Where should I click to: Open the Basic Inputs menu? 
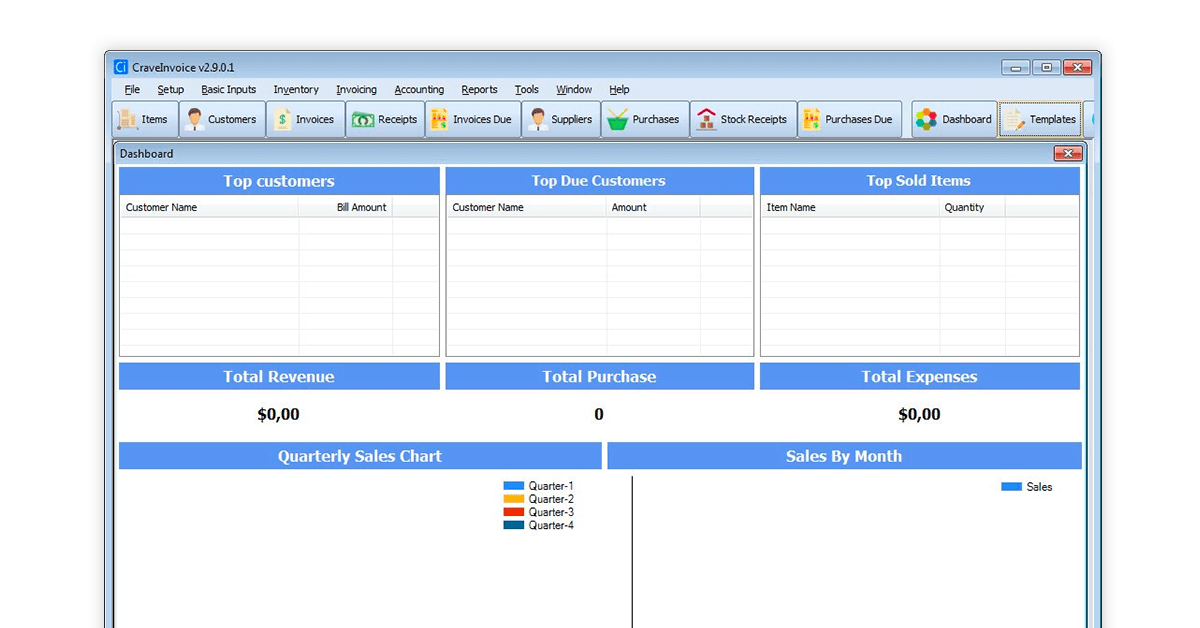[x=229, y=90]
